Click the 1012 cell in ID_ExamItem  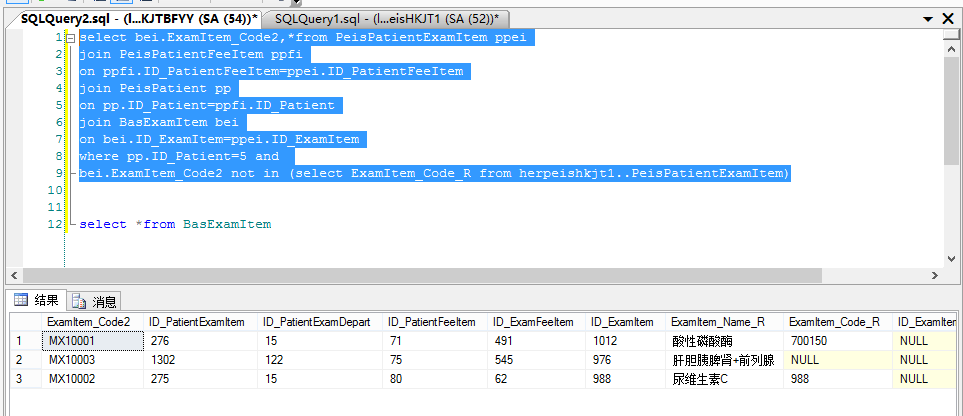tap(625, 340)
